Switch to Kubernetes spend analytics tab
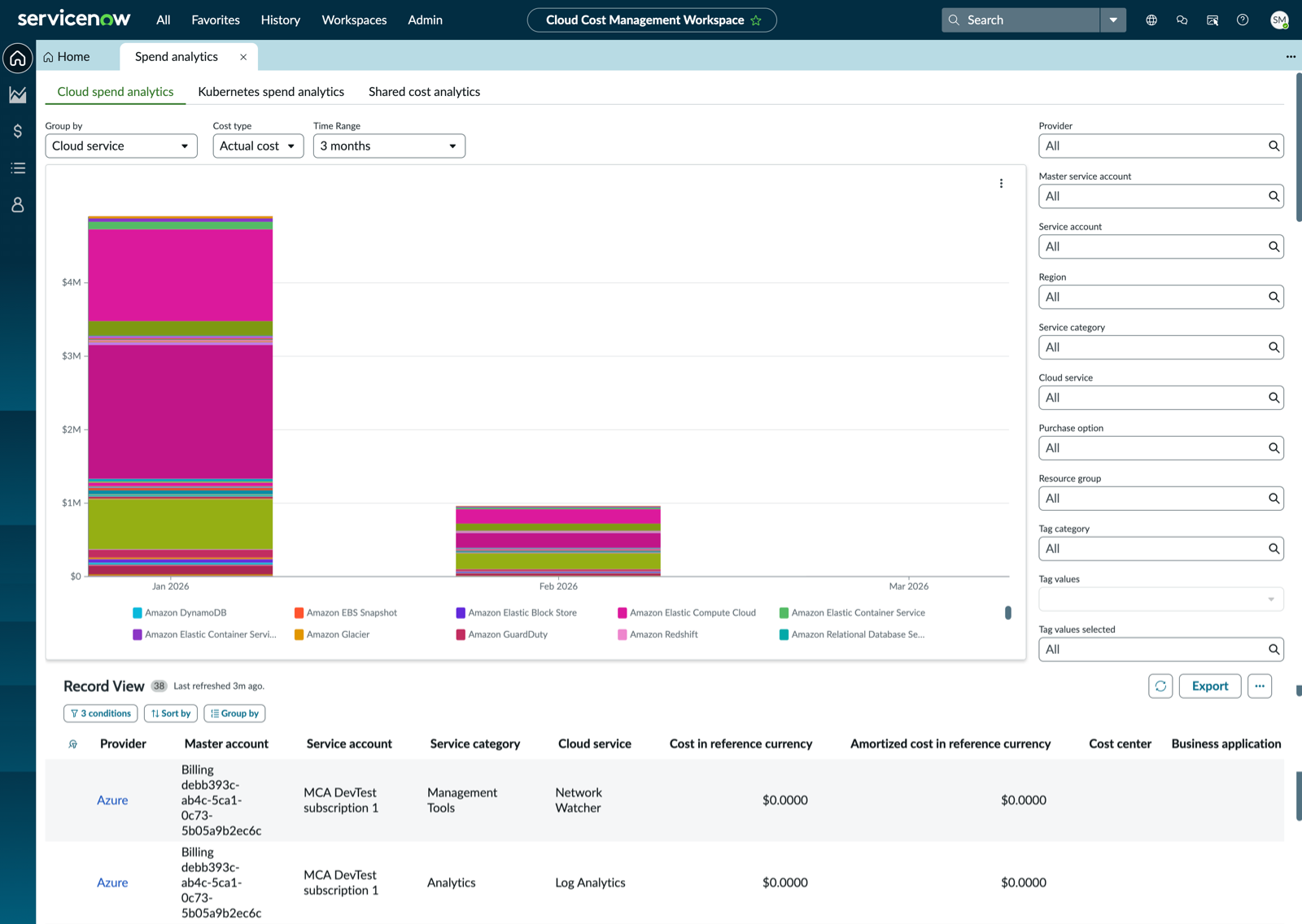This screenshot has width=1302, height=924. tap(271, 92)
